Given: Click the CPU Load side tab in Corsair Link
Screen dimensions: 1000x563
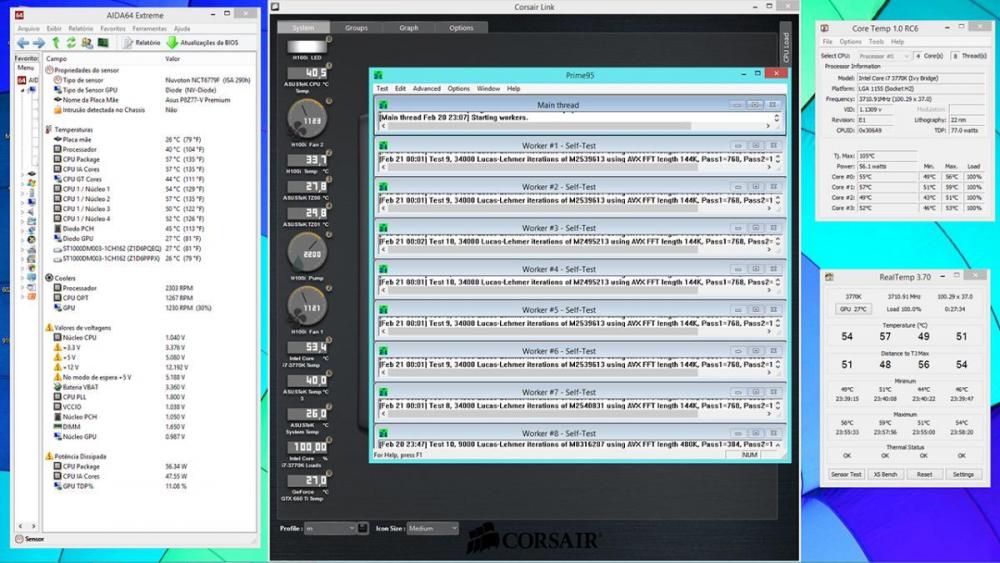Looking at the screenshot, I should [786, 47].
